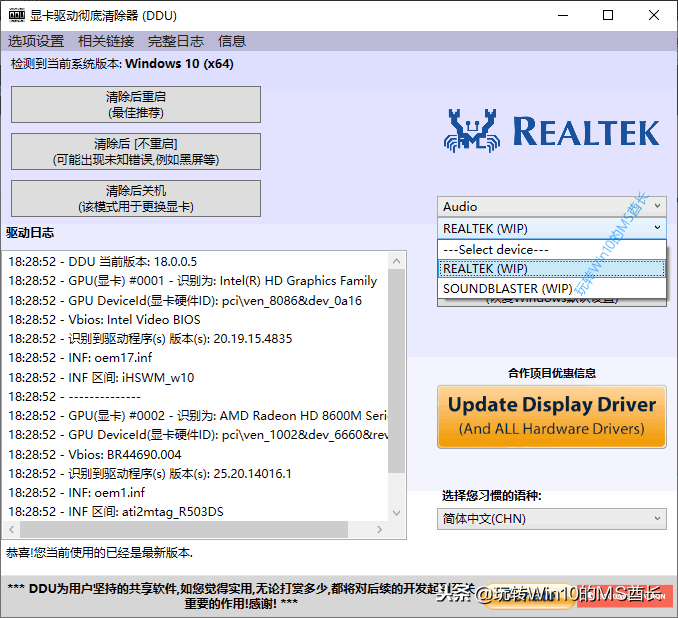The width and height of the screenshot is (678, 618).
Task: Close the DDU window
Action: pyautogui.click(x=654, y=15)
